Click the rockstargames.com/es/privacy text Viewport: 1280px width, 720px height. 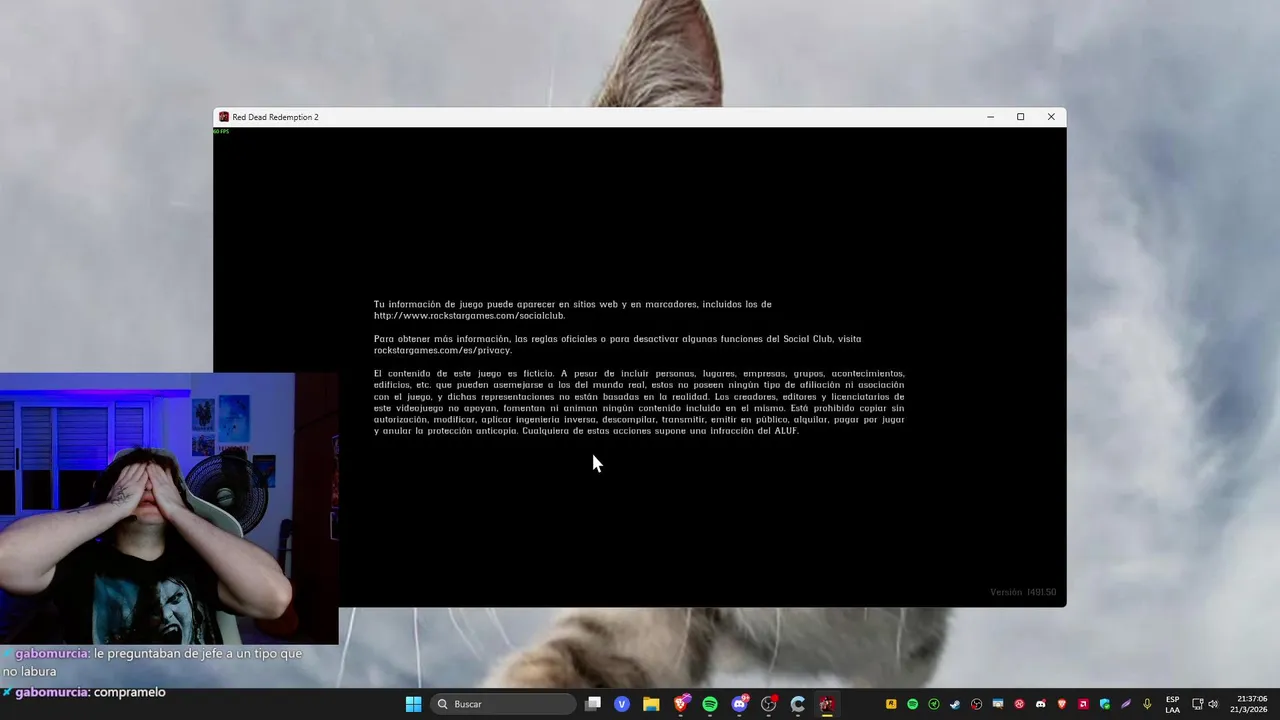click(x=443, y=350)
